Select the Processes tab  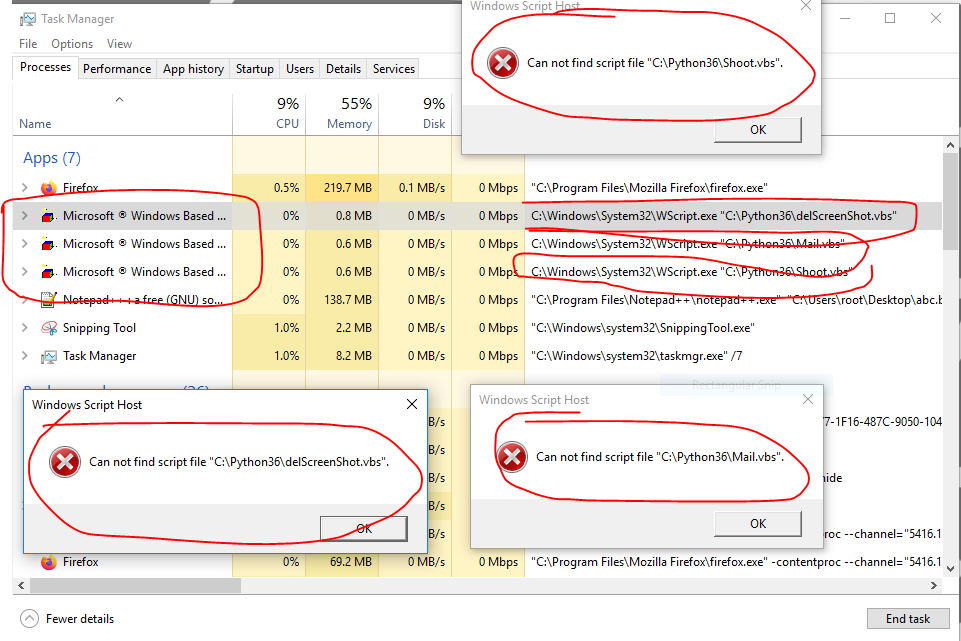click(x=45, y=67)
